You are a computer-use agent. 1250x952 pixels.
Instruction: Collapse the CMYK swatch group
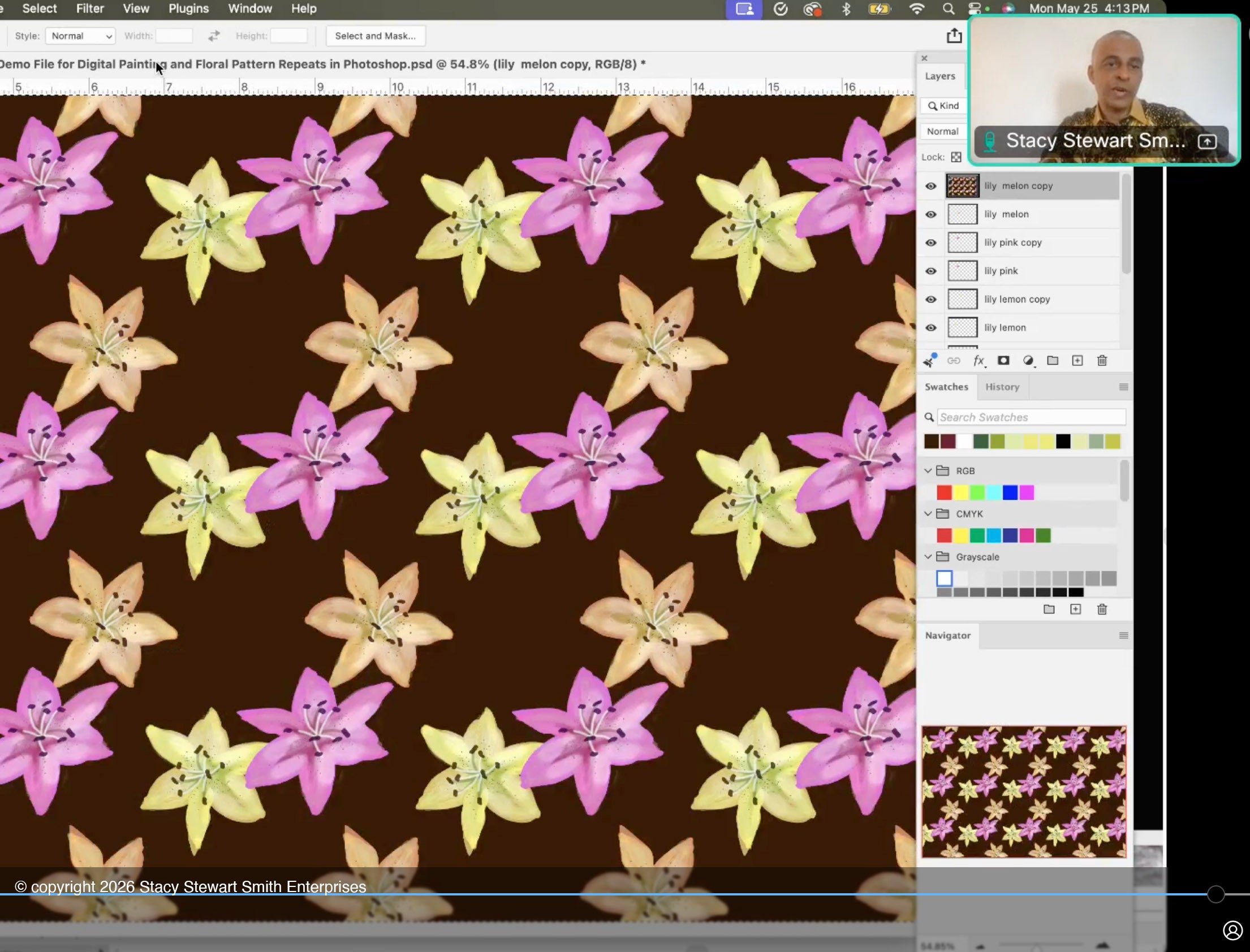928,514
